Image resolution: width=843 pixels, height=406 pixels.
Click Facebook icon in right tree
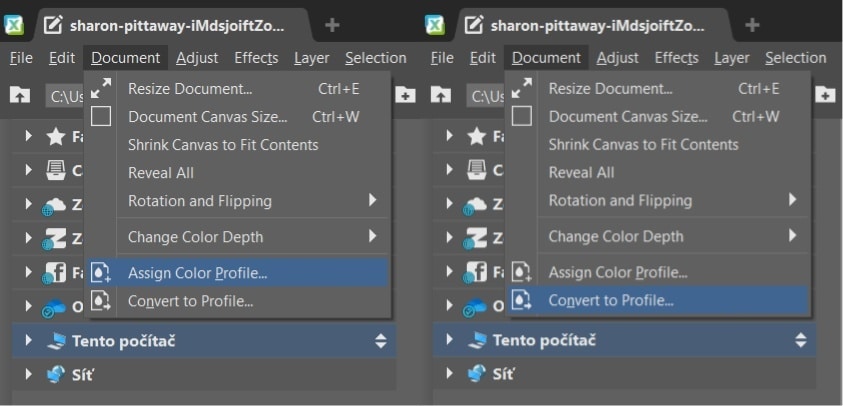pyautogui.click(x=476, y=273)
